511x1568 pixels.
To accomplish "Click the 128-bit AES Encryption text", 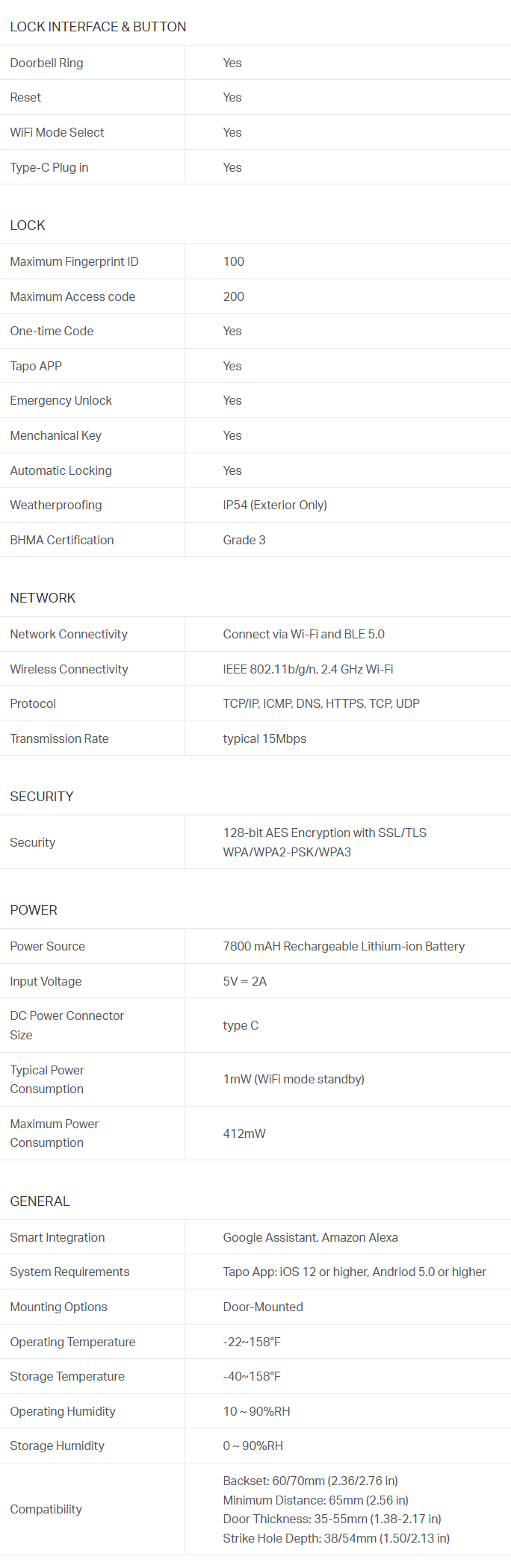I will 324,833.
